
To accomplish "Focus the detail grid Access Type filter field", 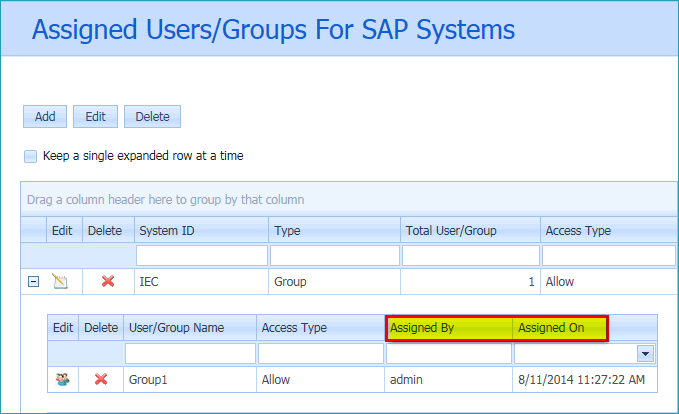I will point(321,354).
